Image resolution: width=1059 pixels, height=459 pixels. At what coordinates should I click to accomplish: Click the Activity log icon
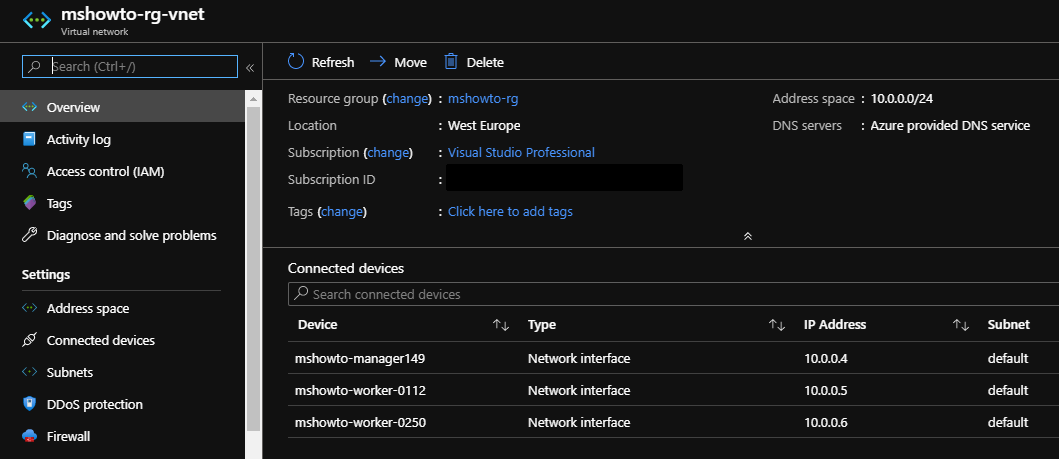coord(29,139)
